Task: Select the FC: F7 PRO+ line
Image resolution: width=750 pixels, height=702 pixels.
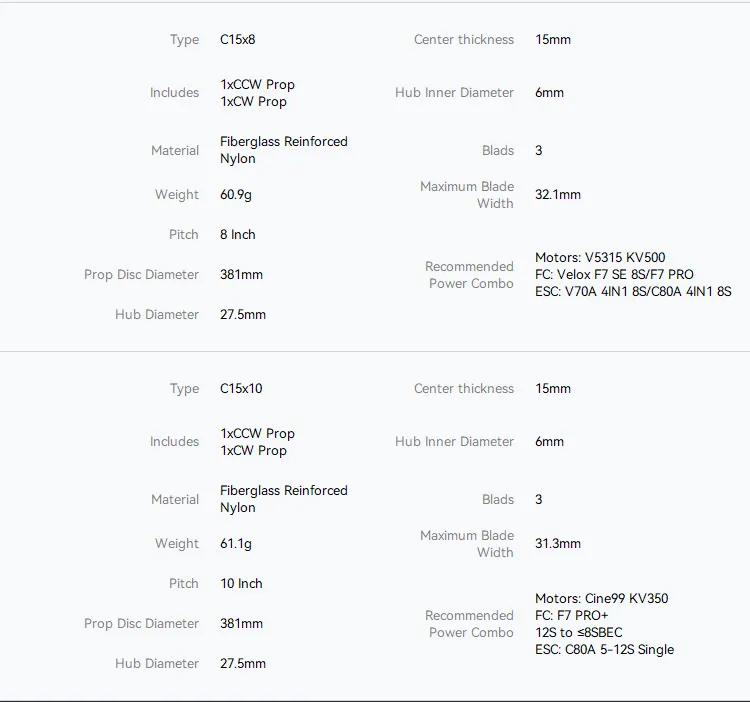Action: click(572, 616)
